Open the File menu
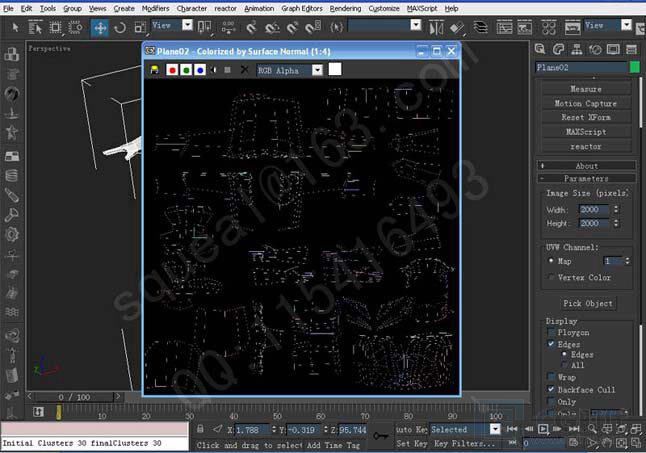 coord(8,8)
